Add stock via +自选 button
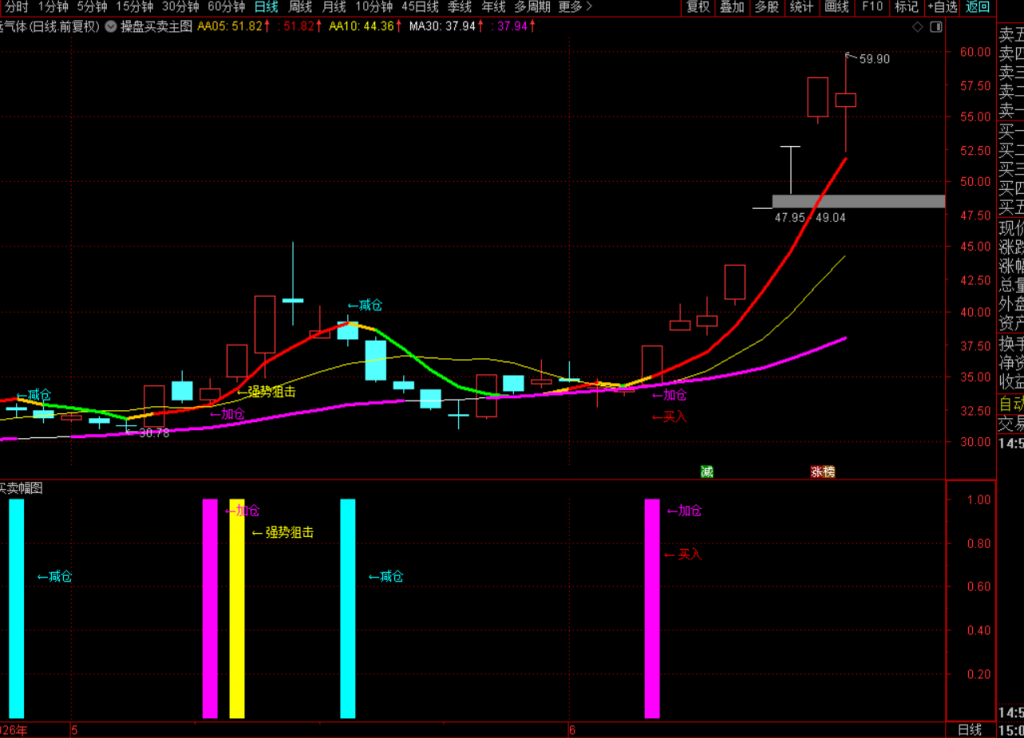1024x738 pixels. [x=942, y=7]
